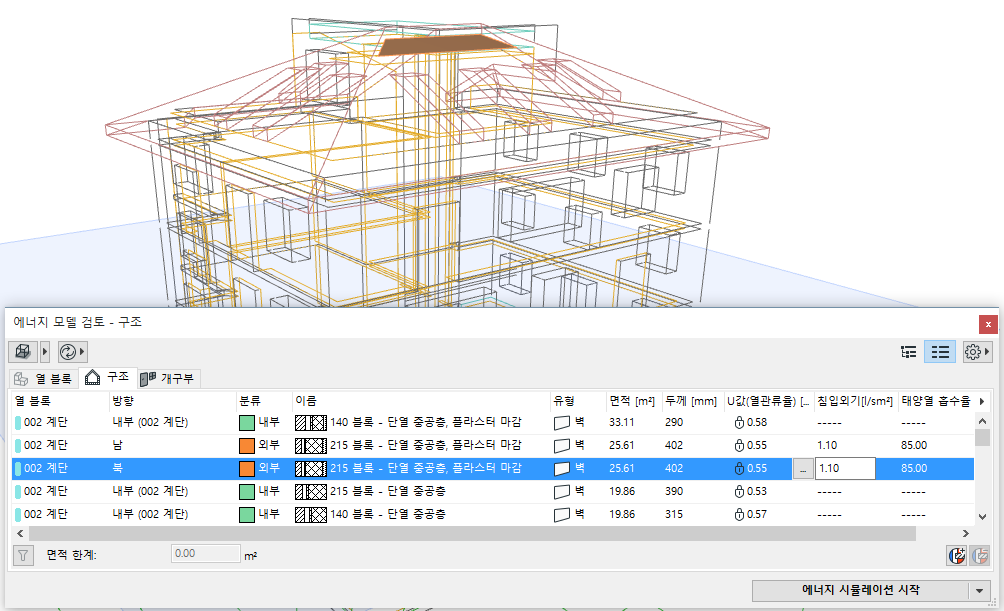This screenshot has width=1004, height=611.
Task: Click the 면적 한계 0.00 input field
Action: pos(206,553)
